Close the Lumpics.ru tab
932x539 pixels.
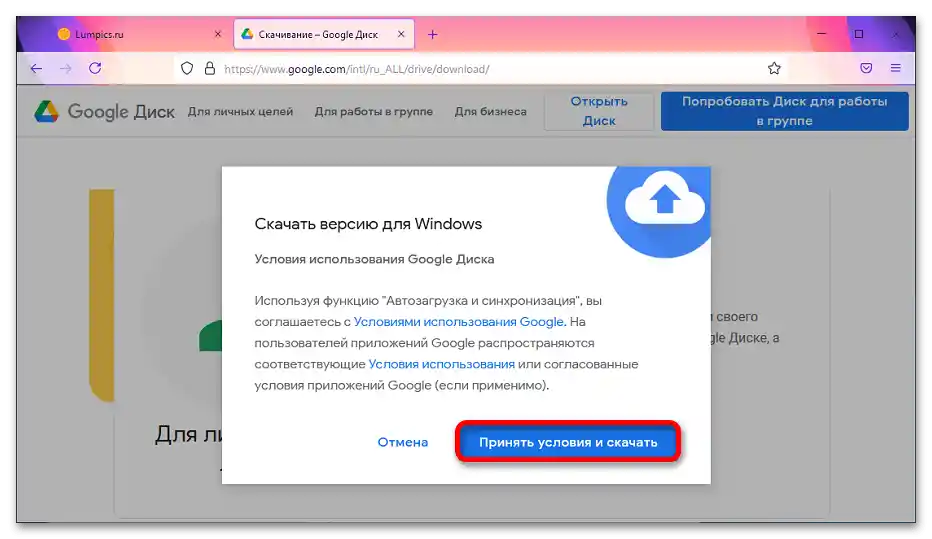(218, 34)
